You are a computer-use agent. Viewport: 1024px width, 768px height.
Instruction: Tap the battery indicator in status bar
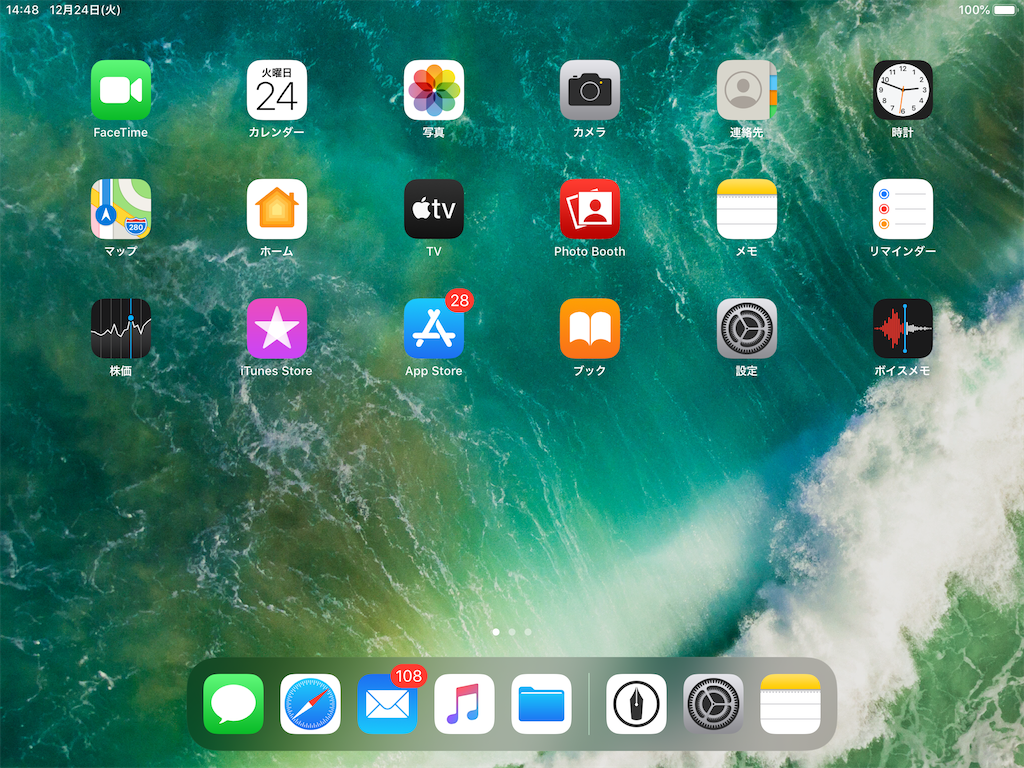[x=1004, y=10]
